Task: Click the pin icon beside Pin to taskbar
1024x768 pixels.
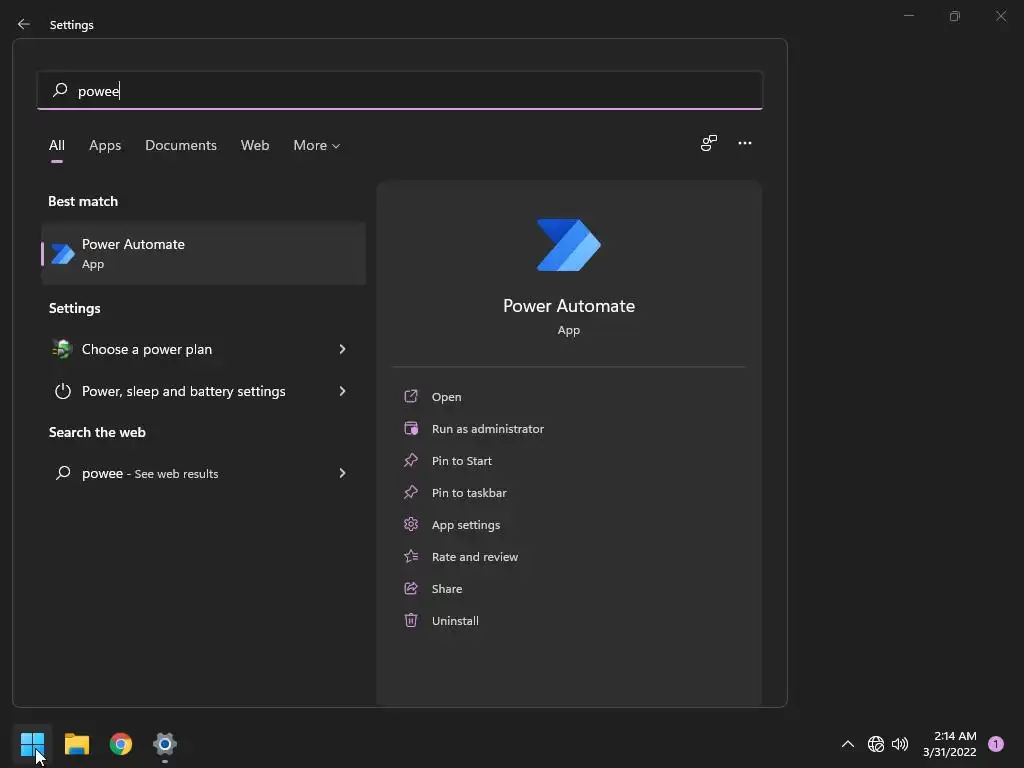Action: pos(411,492)
